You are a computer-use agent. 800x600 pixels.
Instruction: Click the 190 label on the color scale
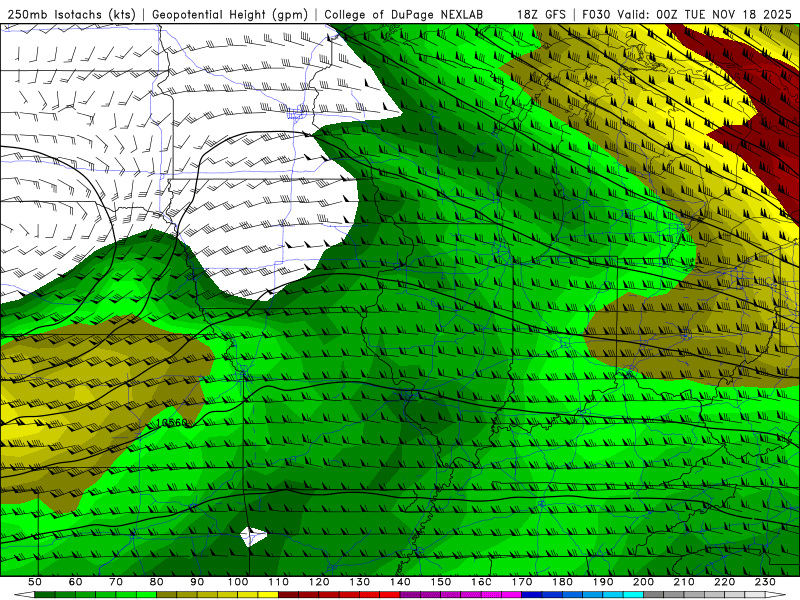[603, 582]
